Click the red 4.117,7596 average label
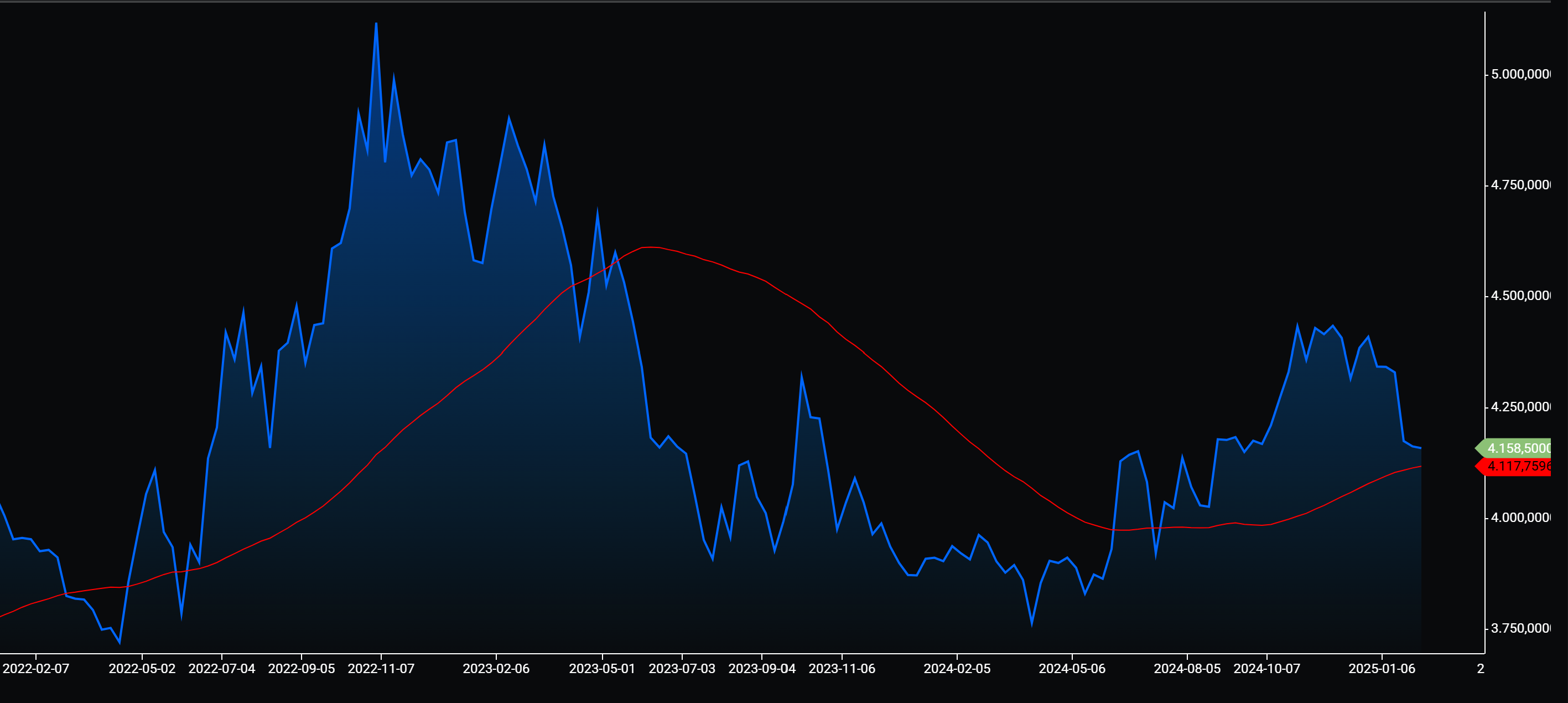 pos(1514,467)
